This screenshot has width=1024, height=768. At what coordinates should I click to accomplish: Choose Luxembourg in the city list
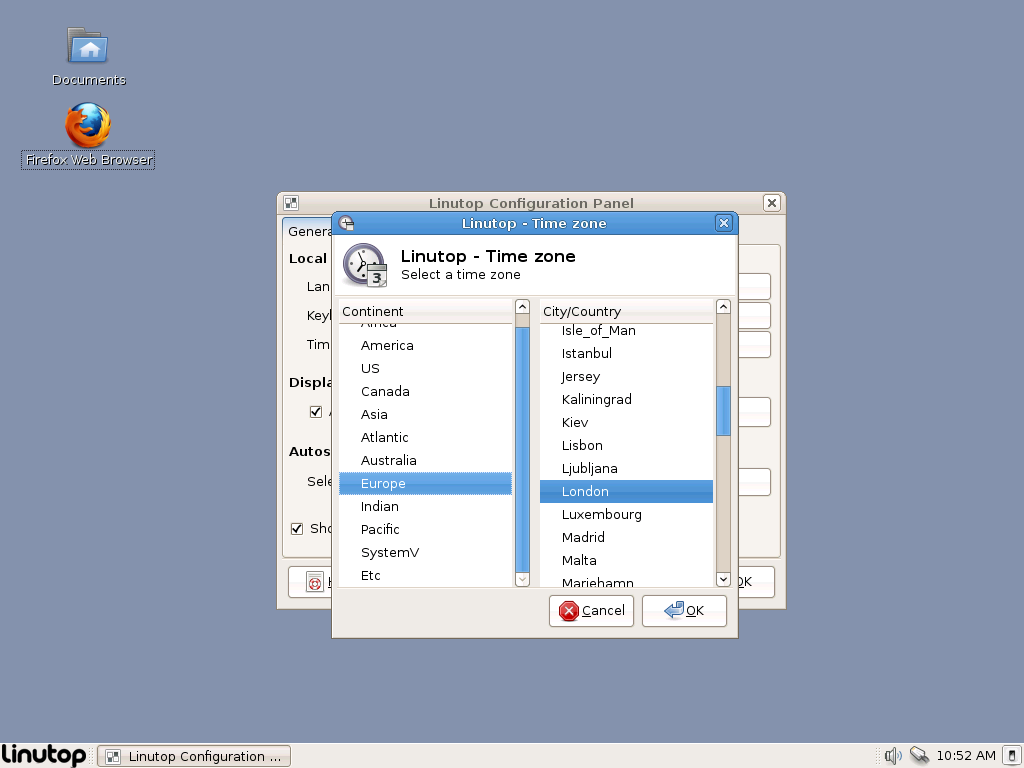click(x=626, y=514)
